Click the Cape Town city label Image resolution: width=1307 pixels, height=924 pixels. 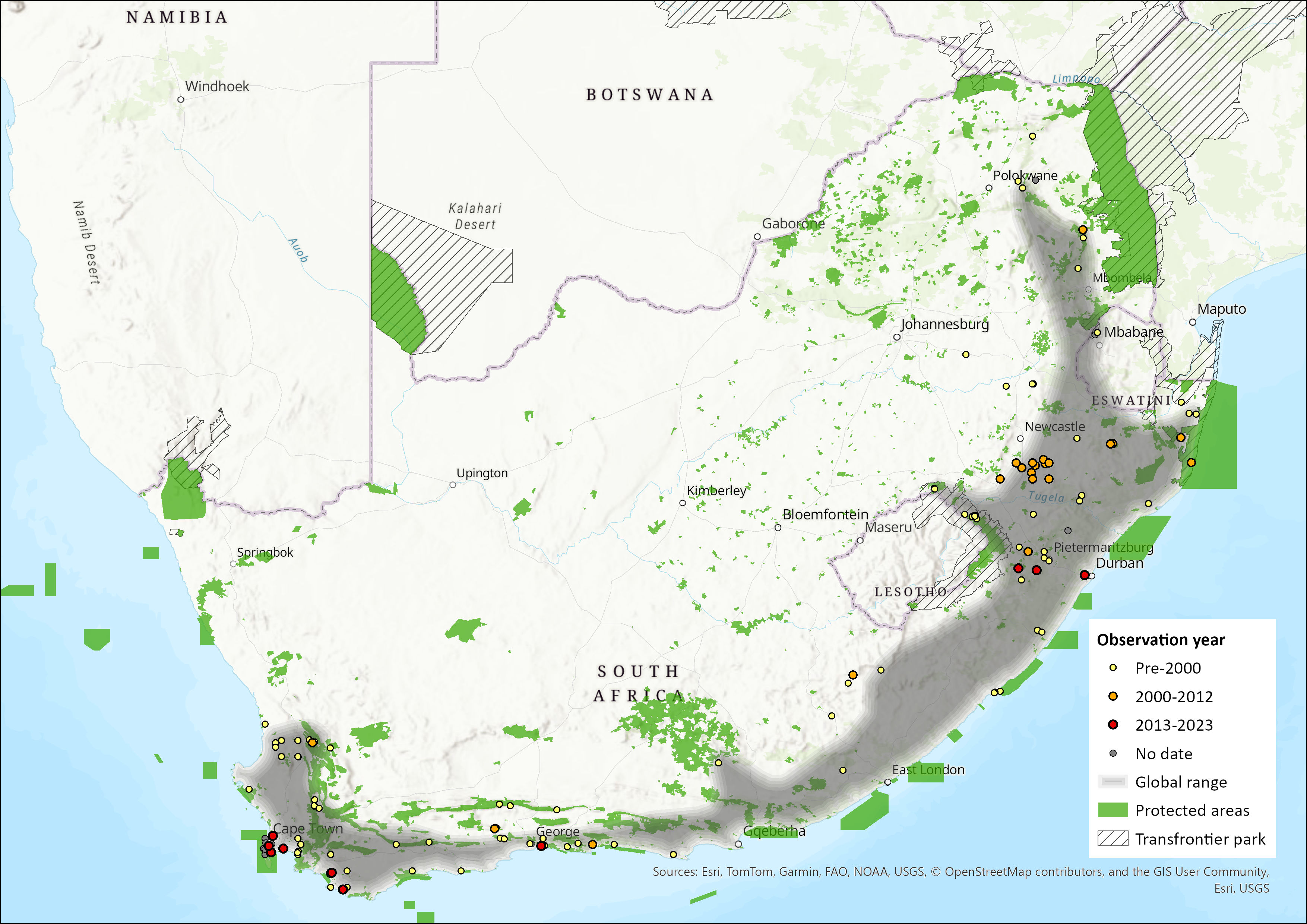click(x=308, y=829)
